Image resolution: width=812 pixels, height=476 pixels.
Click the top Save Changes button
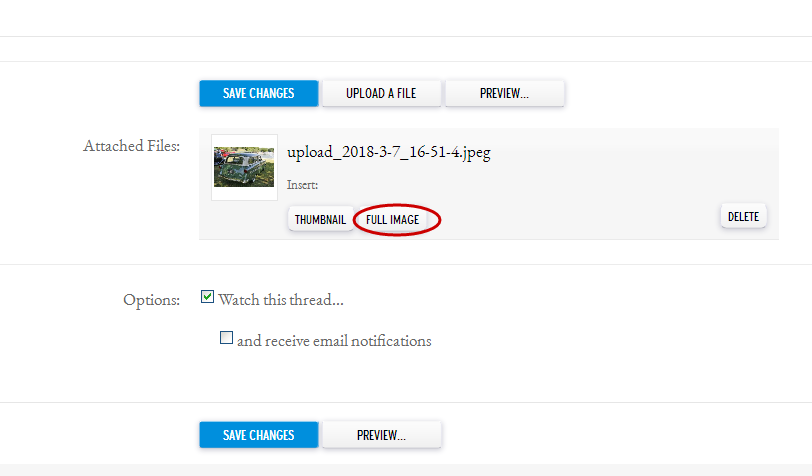258,93
